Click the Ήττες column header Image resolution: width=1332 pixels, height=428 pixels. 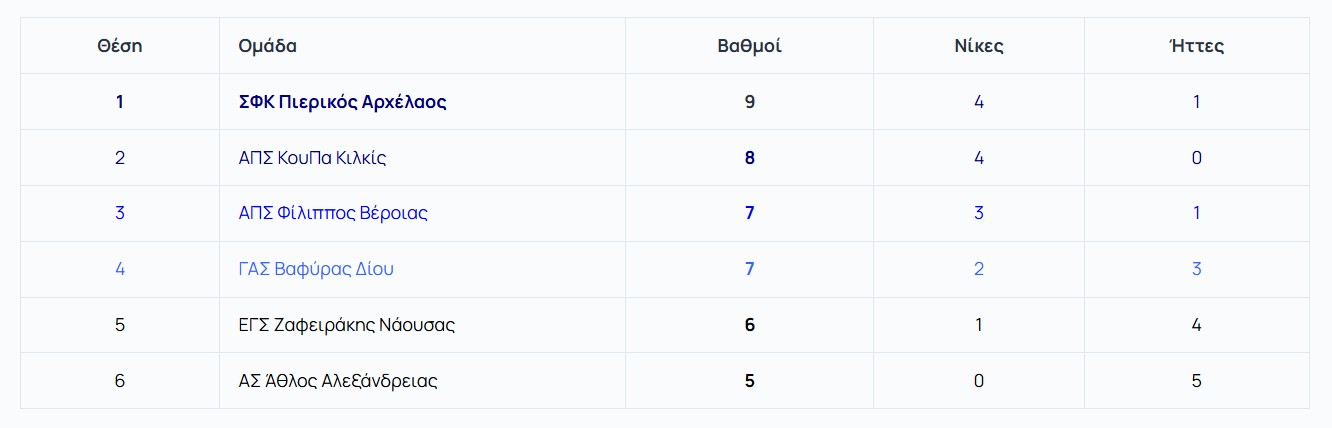tap(1196, 46)
